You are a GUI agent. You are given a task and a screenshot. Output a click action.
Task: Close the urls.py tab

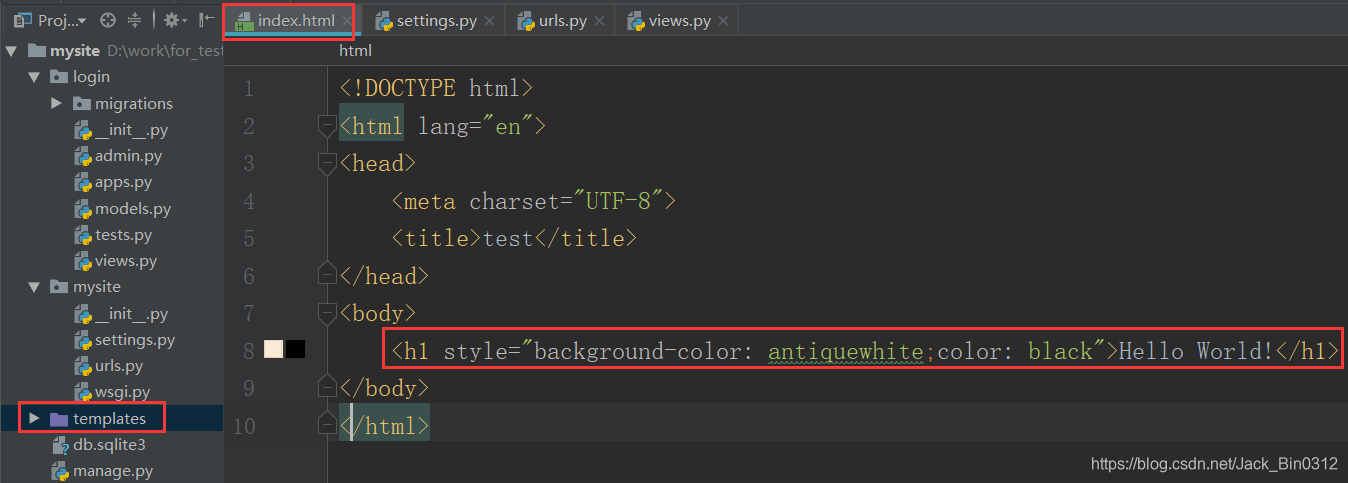point(598,20)
